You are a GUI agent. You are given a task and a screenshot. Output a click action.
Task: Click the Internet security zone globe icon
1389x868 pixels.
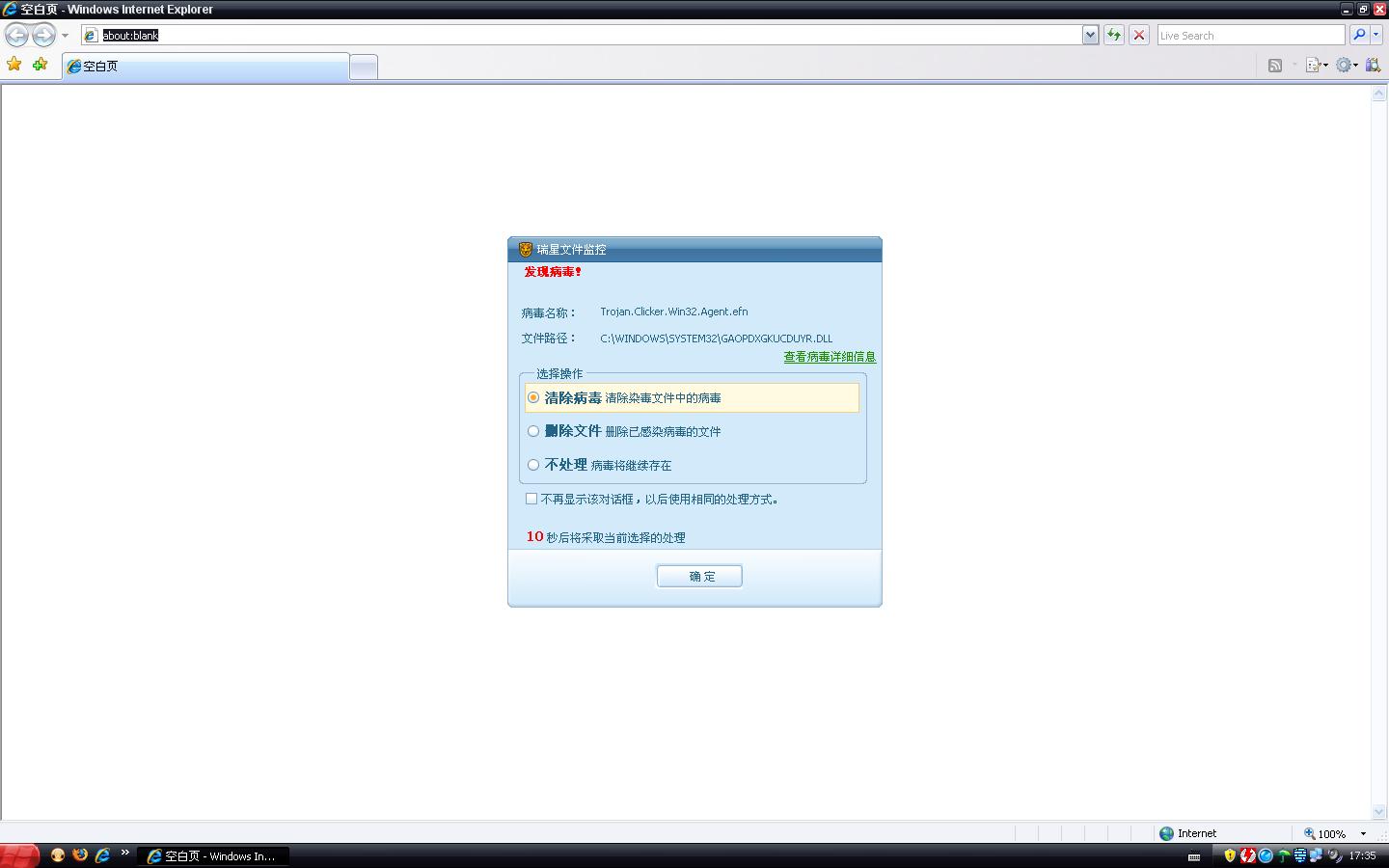[x=1166, y=833]
